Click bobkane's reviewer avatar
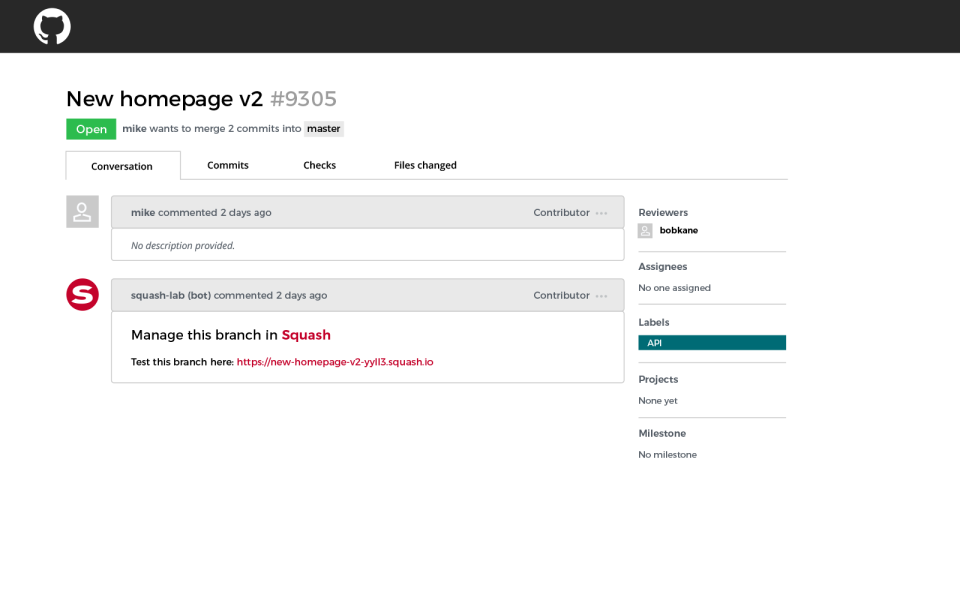Image resolution: width=960 pixels, height=600 pixels. coord(645,231)
